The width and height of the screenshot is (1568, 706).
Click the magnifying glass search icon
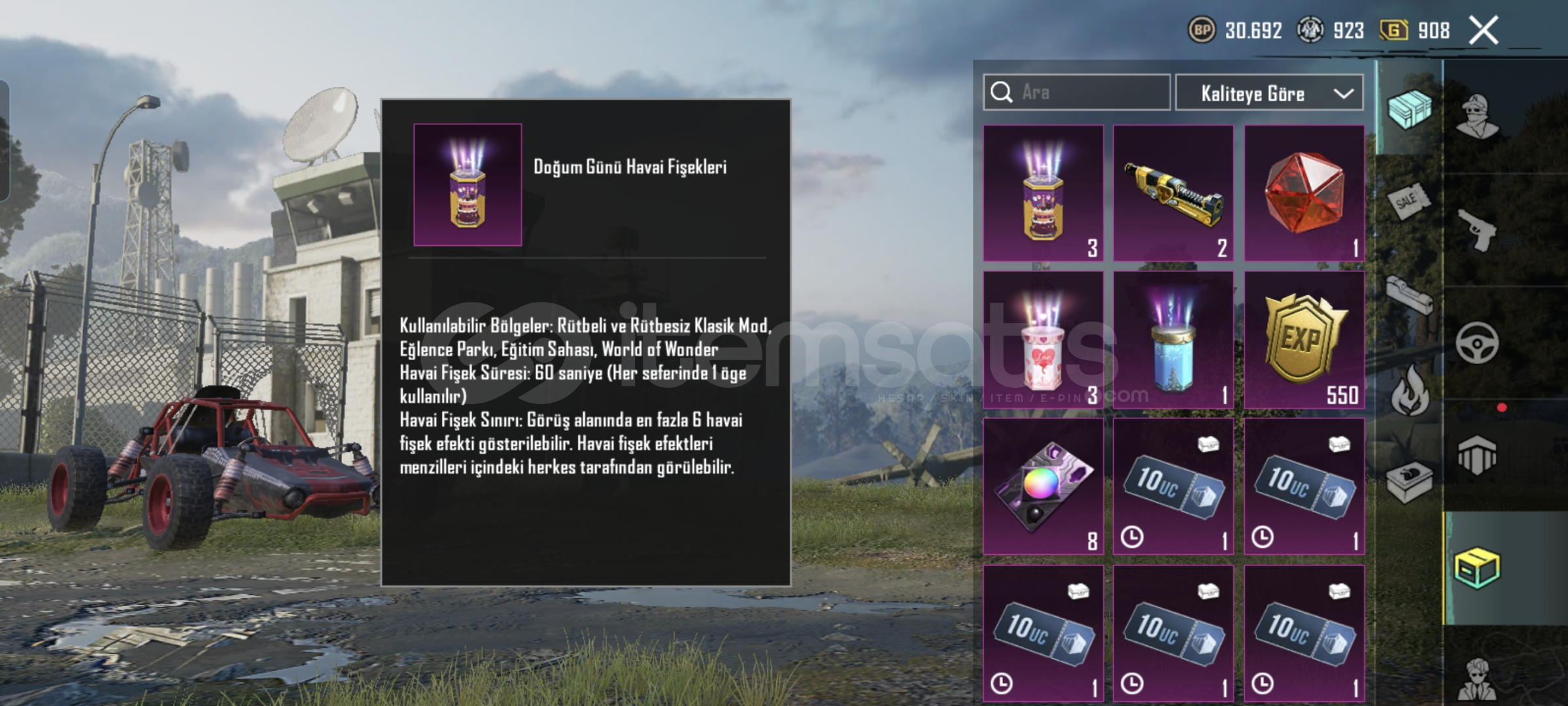1002,92
